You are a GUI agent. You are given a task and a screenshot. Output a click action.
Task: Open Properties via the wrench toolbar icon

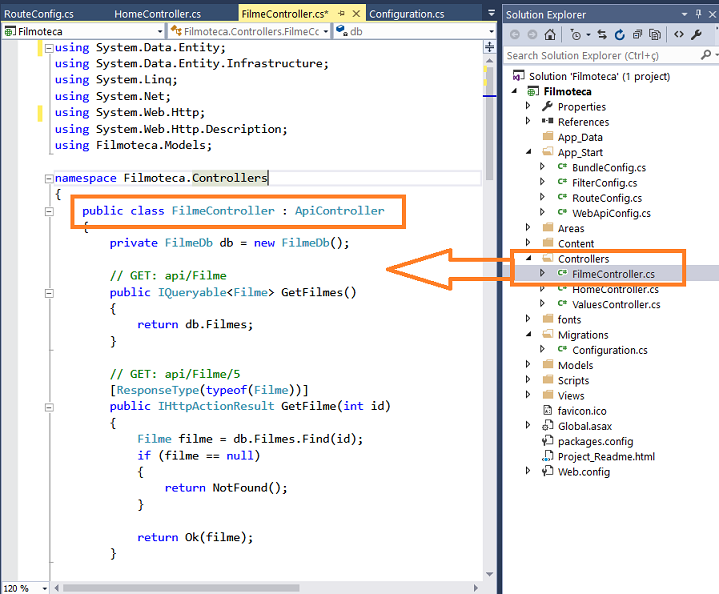pyautogui.click(x=697, y=35)
